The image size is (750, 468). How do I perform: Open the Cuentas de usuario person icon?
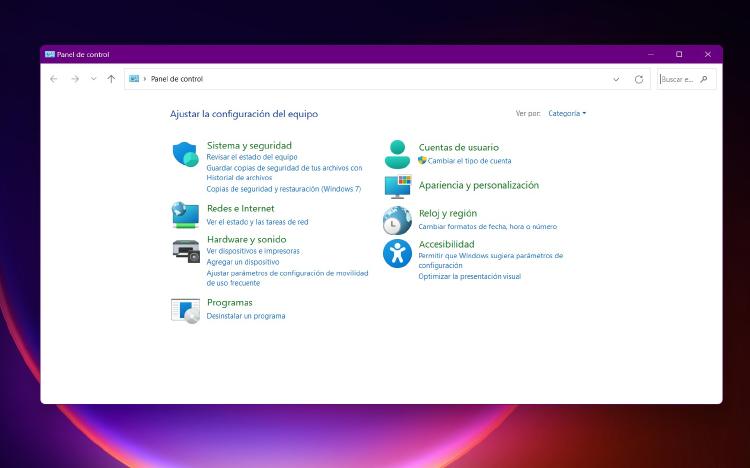tap(397, 154)
